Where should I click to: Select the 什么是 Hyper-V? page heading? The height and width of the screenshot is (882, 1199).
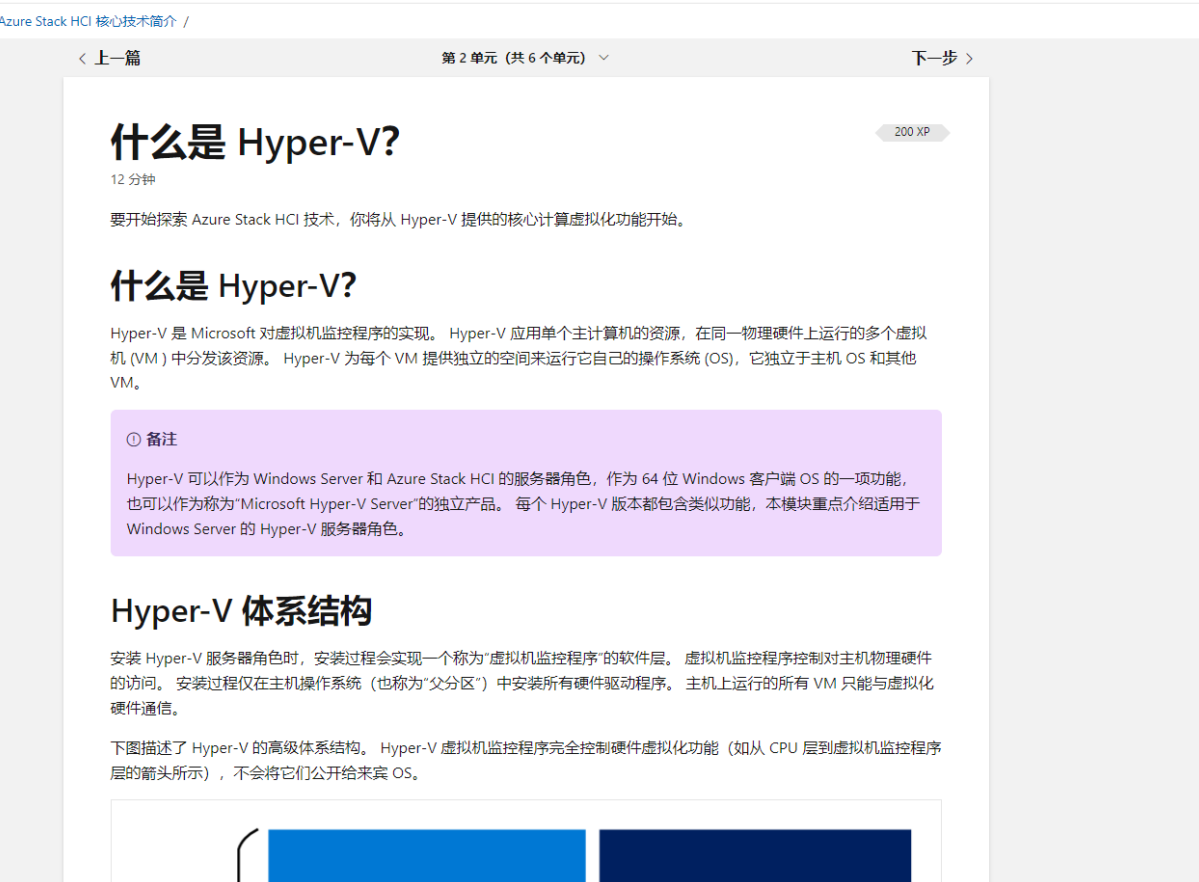pyautogui.click(x=255, y=141)
